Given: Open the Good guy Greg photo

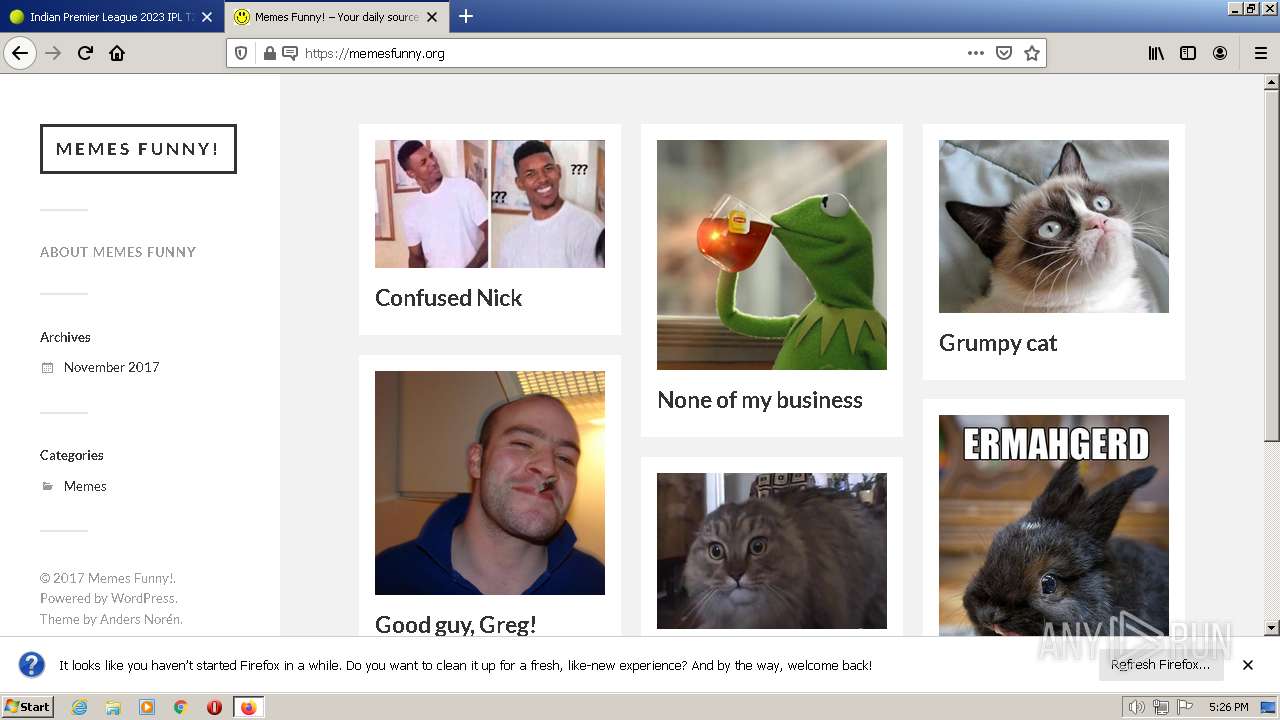Looking at the screenshot, I should click(x=490, y=483).
